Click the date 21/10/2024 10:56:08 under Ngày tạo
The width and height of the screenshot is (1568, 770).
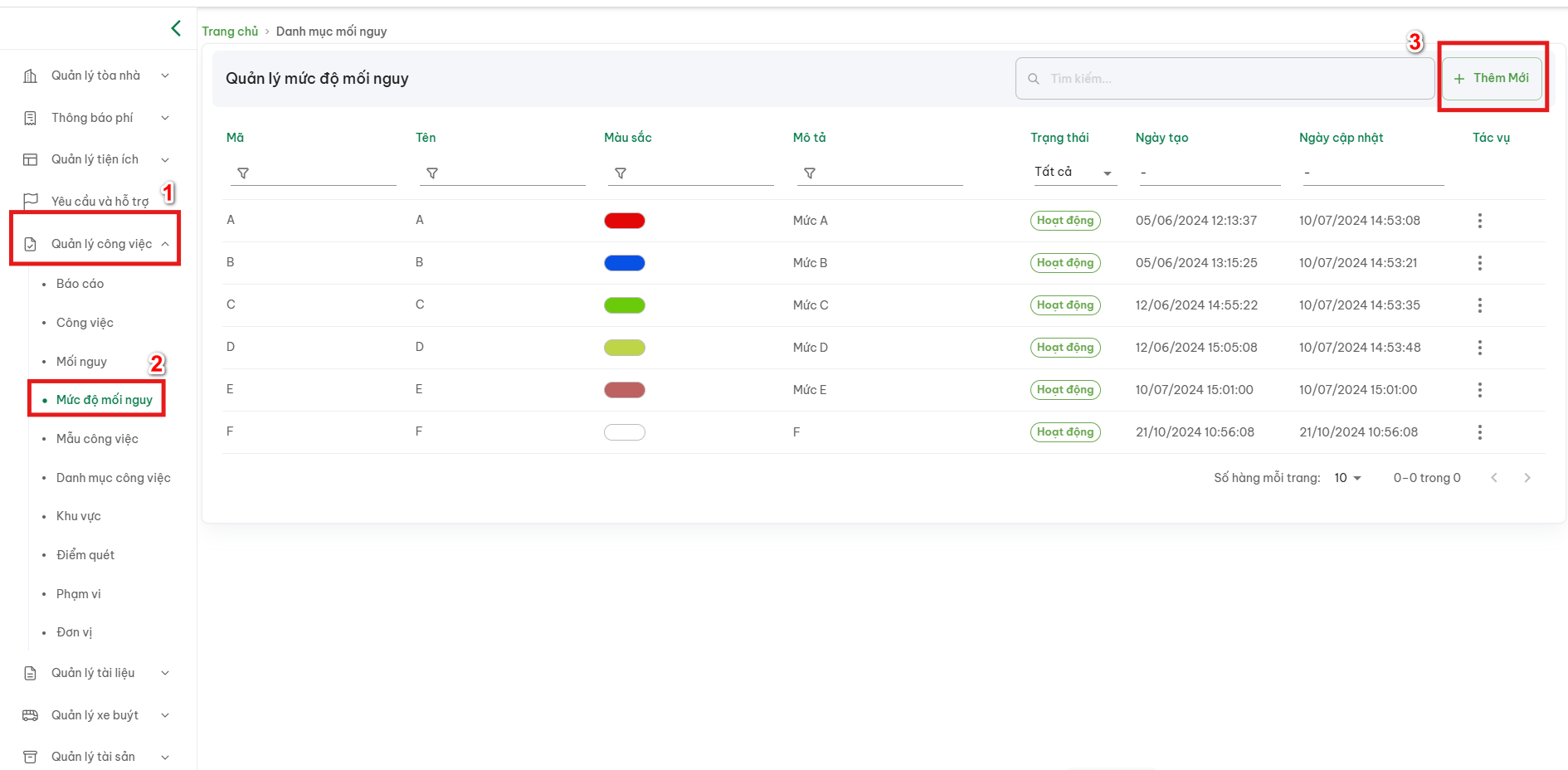click(1195, 432)
